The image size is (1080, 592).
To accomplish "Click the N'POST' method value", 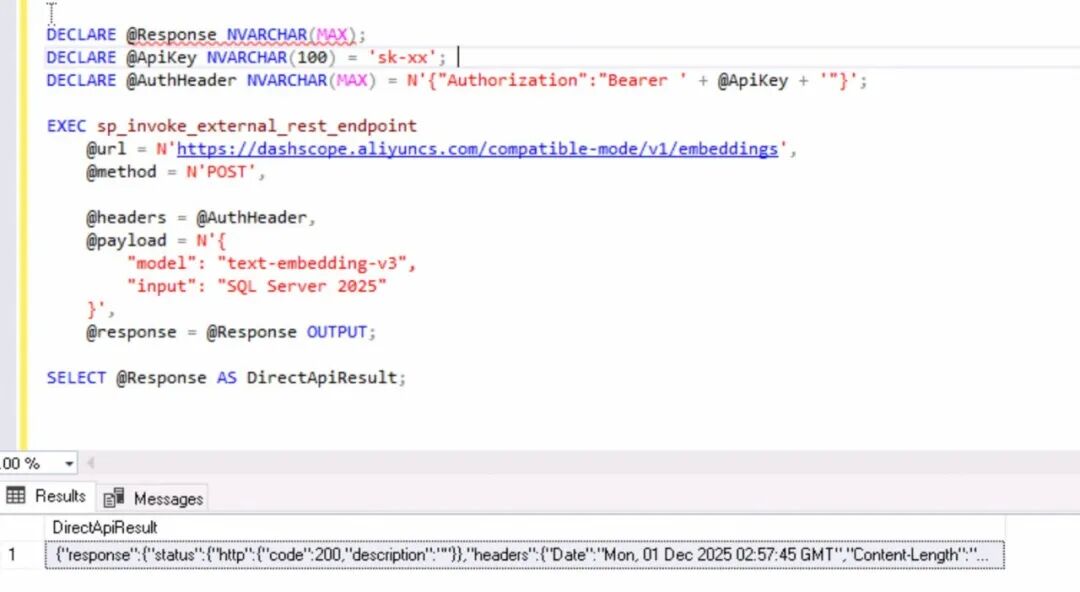I will [x=220, y=172].
